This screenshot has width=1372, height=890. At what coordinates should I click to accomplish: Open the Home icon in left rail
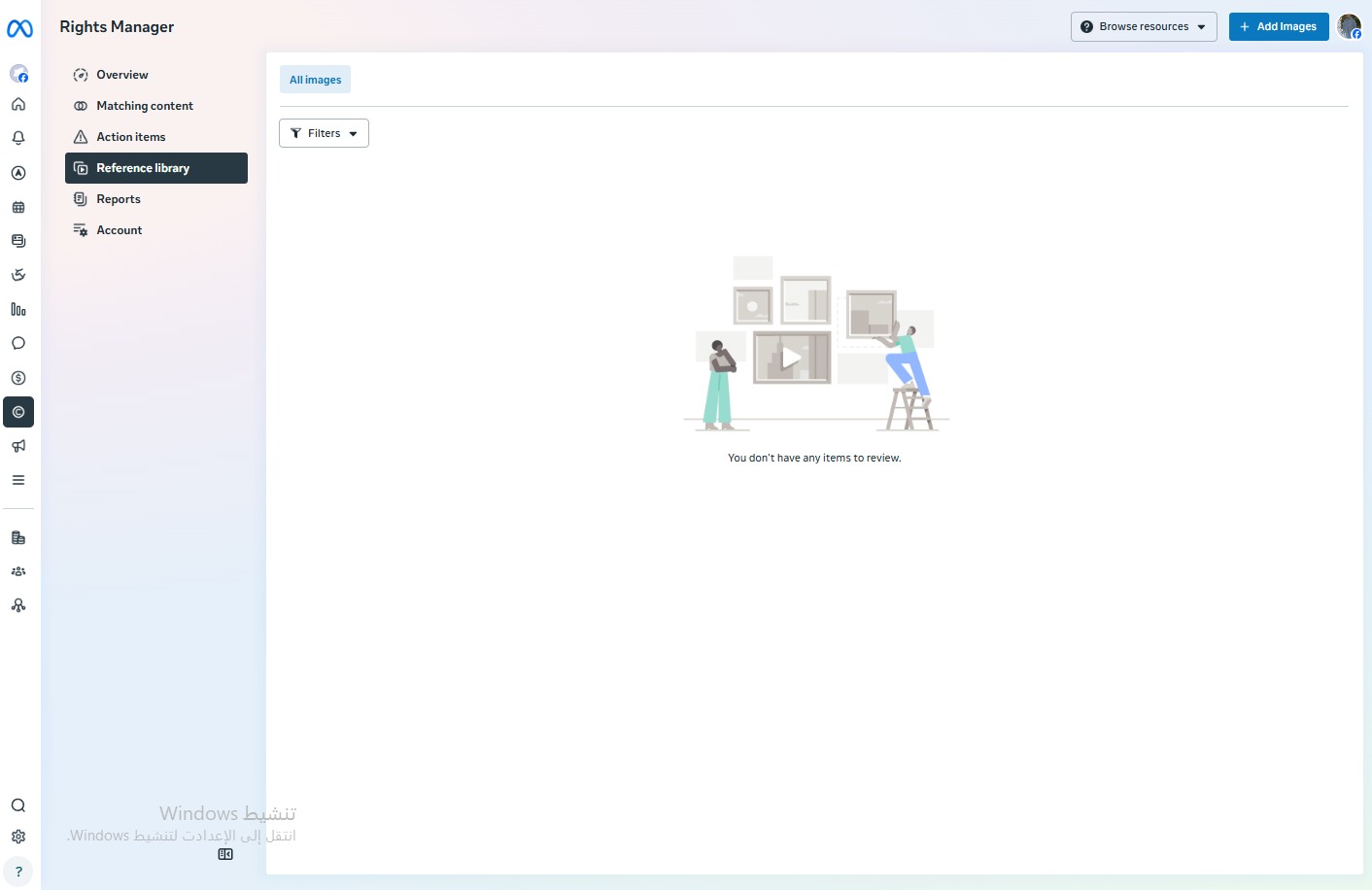click(x=18, y=104)
